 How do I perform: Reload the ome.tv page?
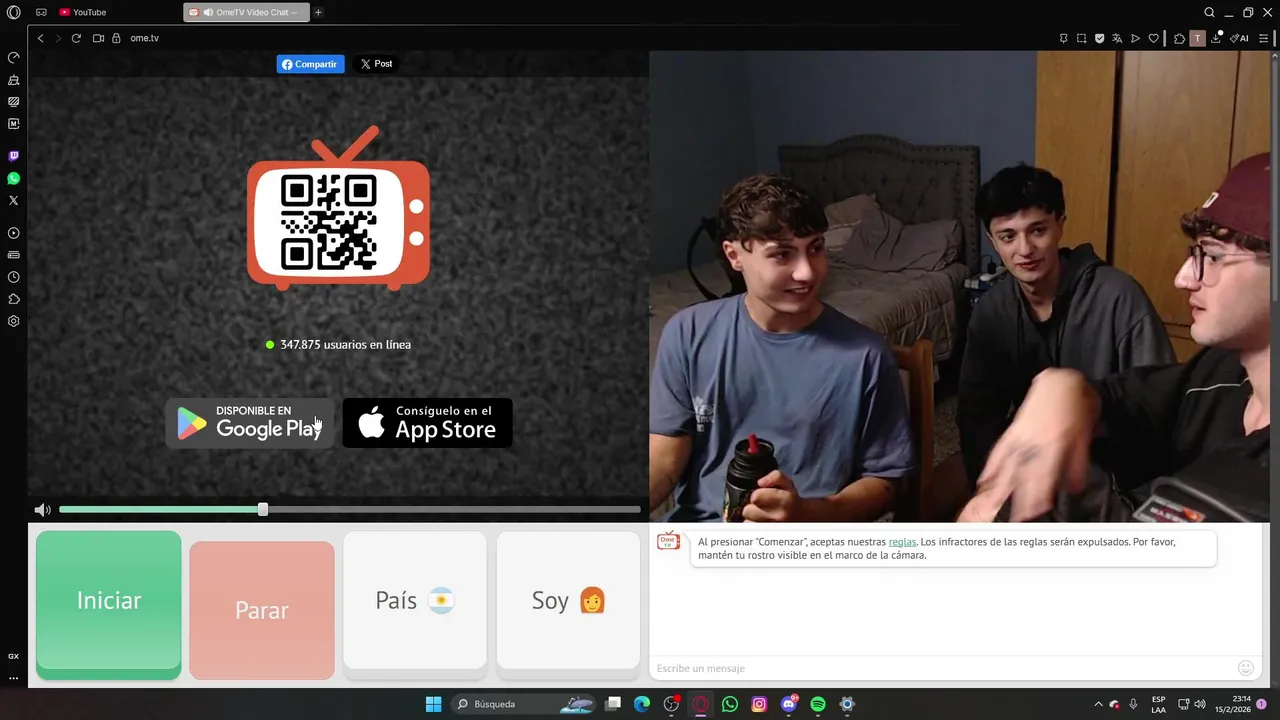tap(76, 38)
